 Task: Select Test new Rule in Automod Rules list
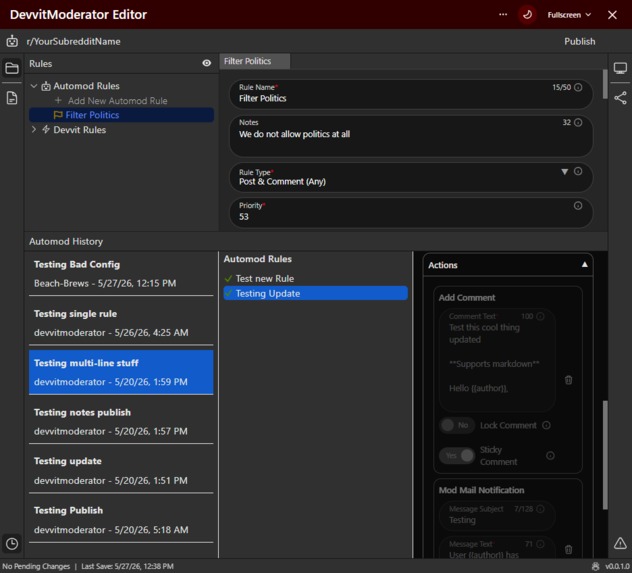pyautogui.click(x=316, y=278)
